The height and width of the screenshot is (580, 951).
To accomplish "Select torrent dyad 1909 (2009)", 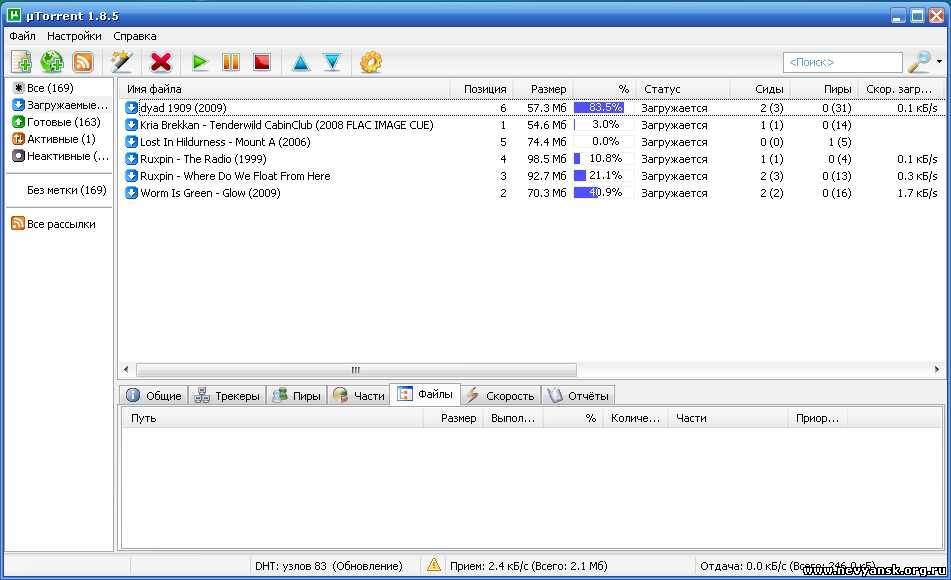I will pyautogui.click(x=183, y=108).
